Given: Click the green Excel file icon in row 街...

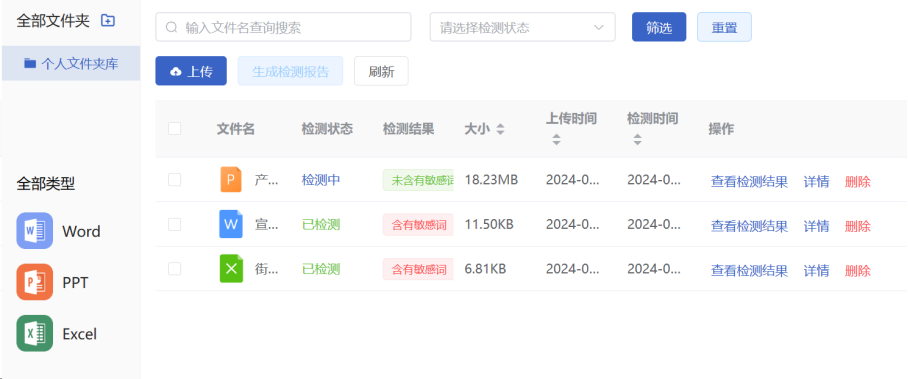Looking at the screenshot, I should (231, 269).
